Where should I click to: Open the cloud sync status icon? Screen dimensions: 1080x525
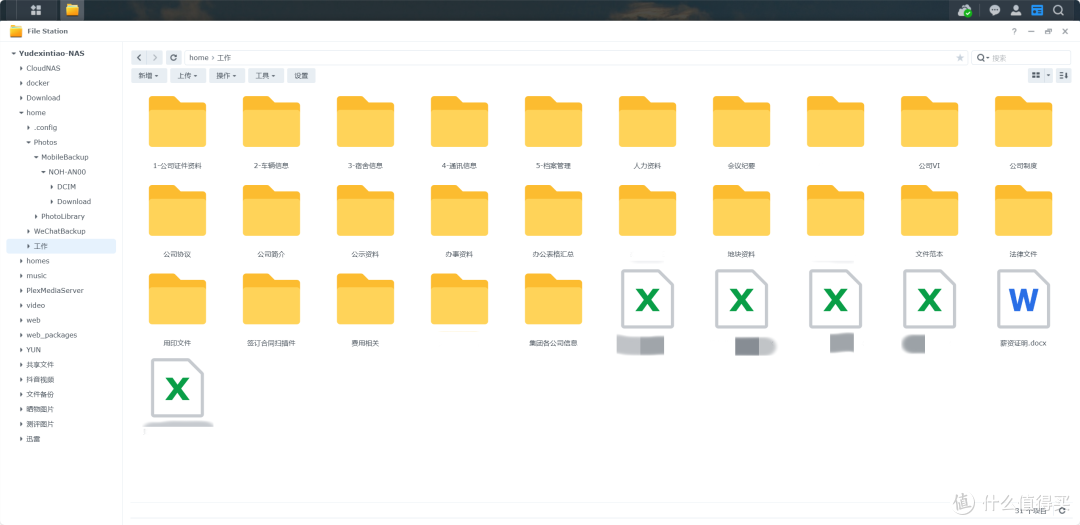click(x=966, y=10)
